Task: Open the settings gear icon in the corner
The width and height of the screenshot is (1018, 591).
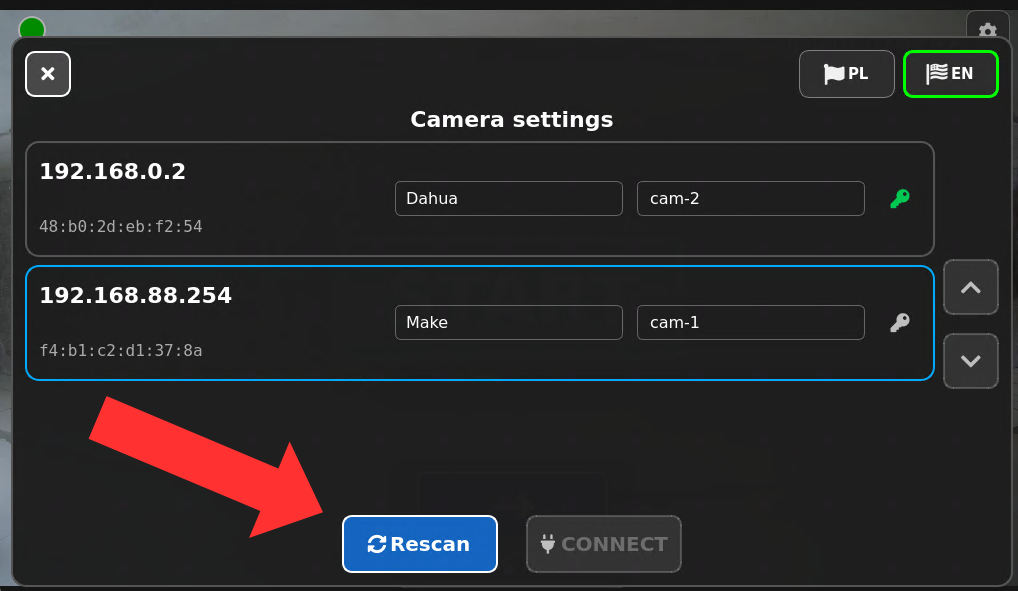Action: point(987,29)
